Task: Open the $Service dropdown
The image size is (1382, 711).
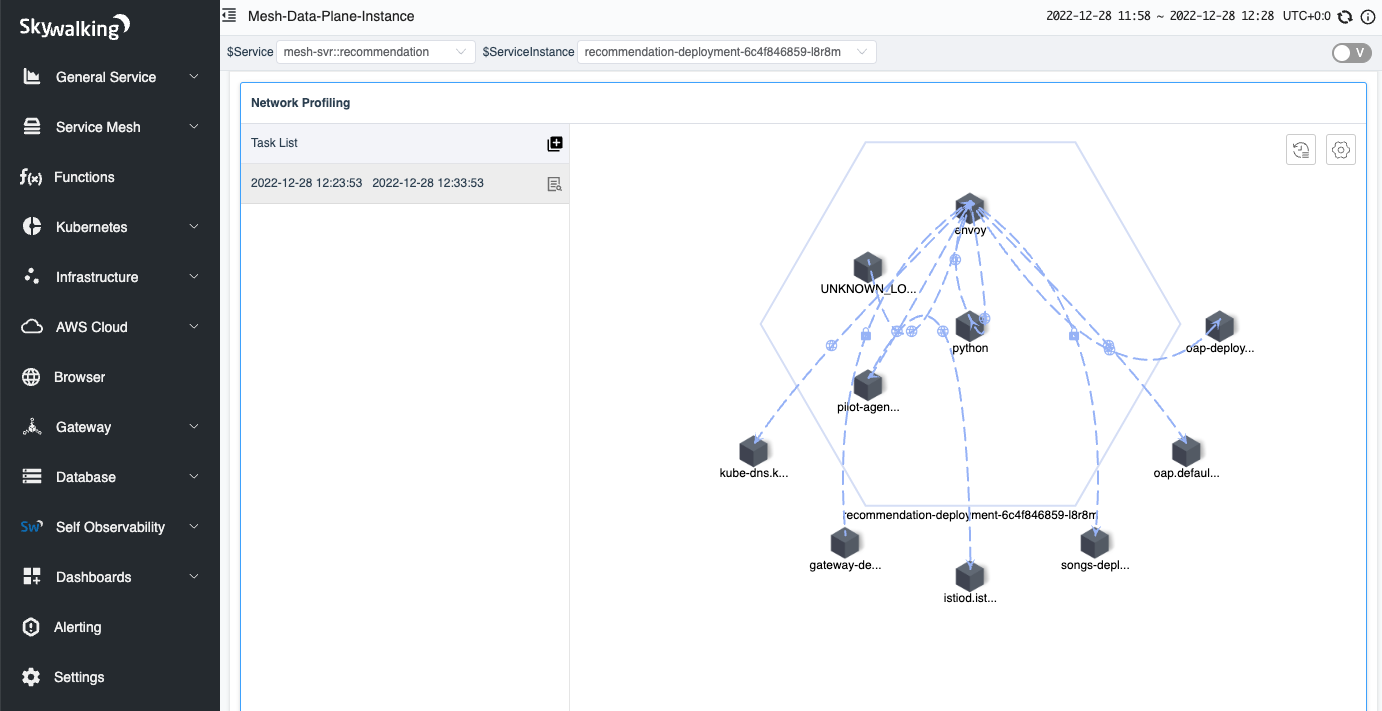Action: click(376, 52)
